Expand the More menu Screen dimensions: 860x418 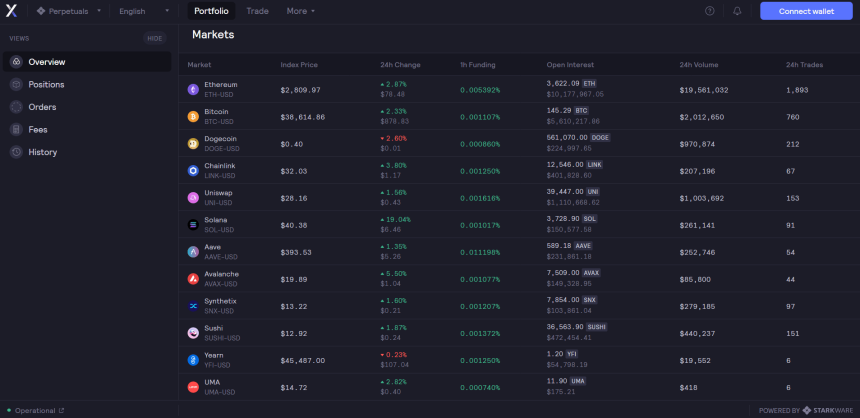(x=300, y=11)
